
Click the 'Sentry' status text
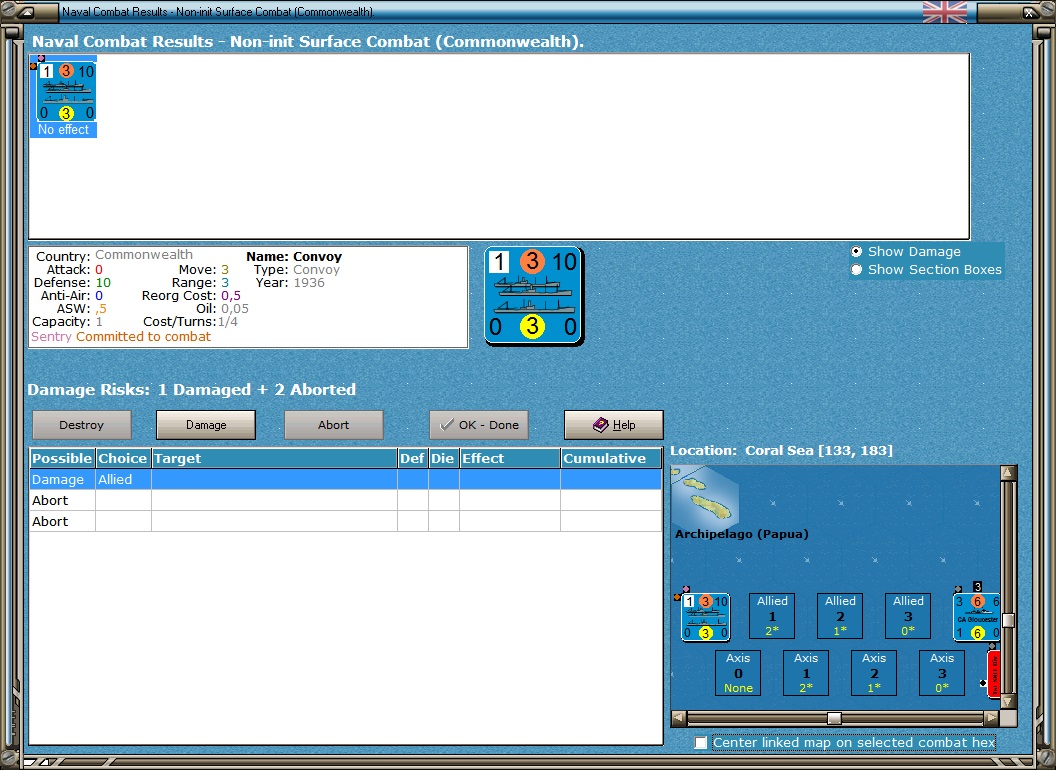[51, 336]
